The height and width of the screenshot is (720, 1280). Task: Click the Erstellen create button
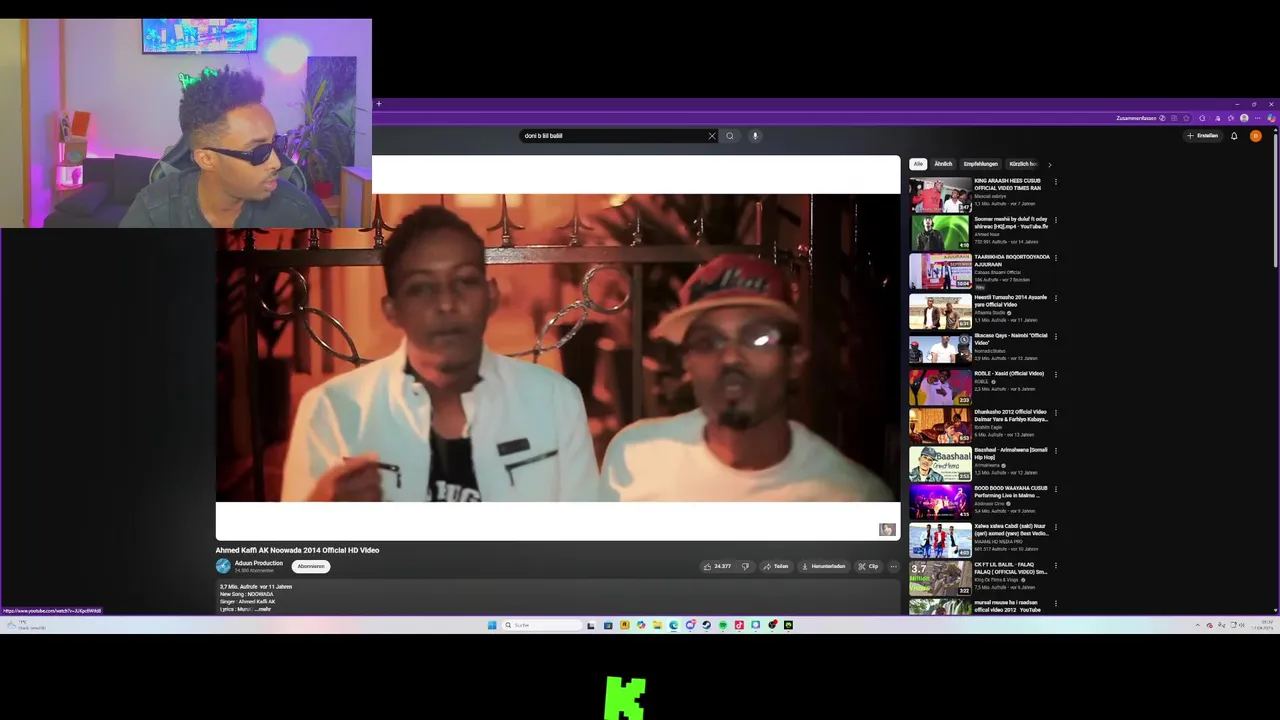1203,136
